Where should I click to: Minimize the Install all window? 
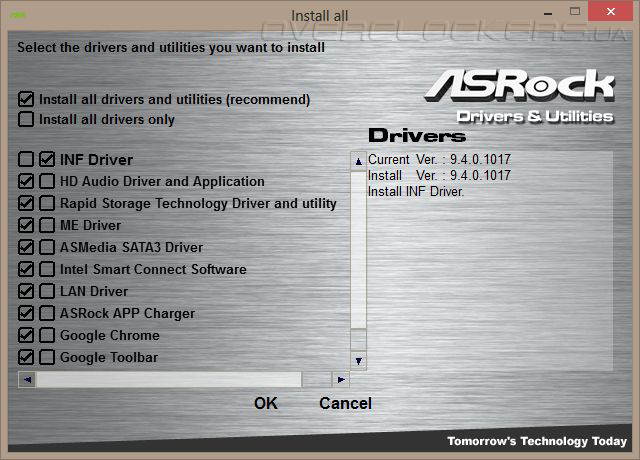[548, 13]
